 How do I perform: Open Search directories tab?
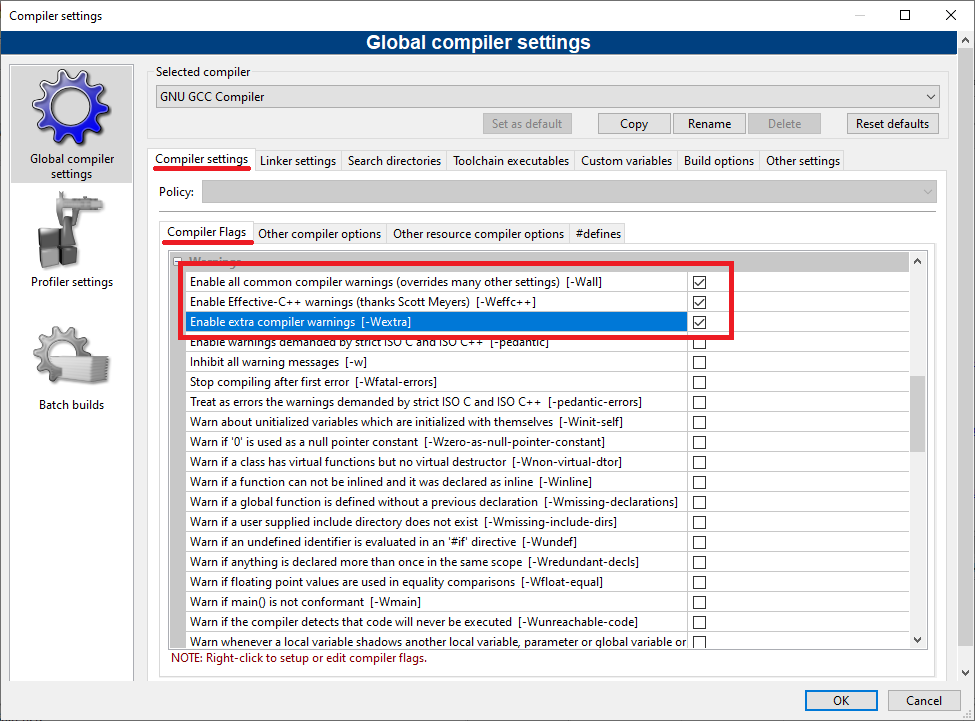(x=394, y=161)
